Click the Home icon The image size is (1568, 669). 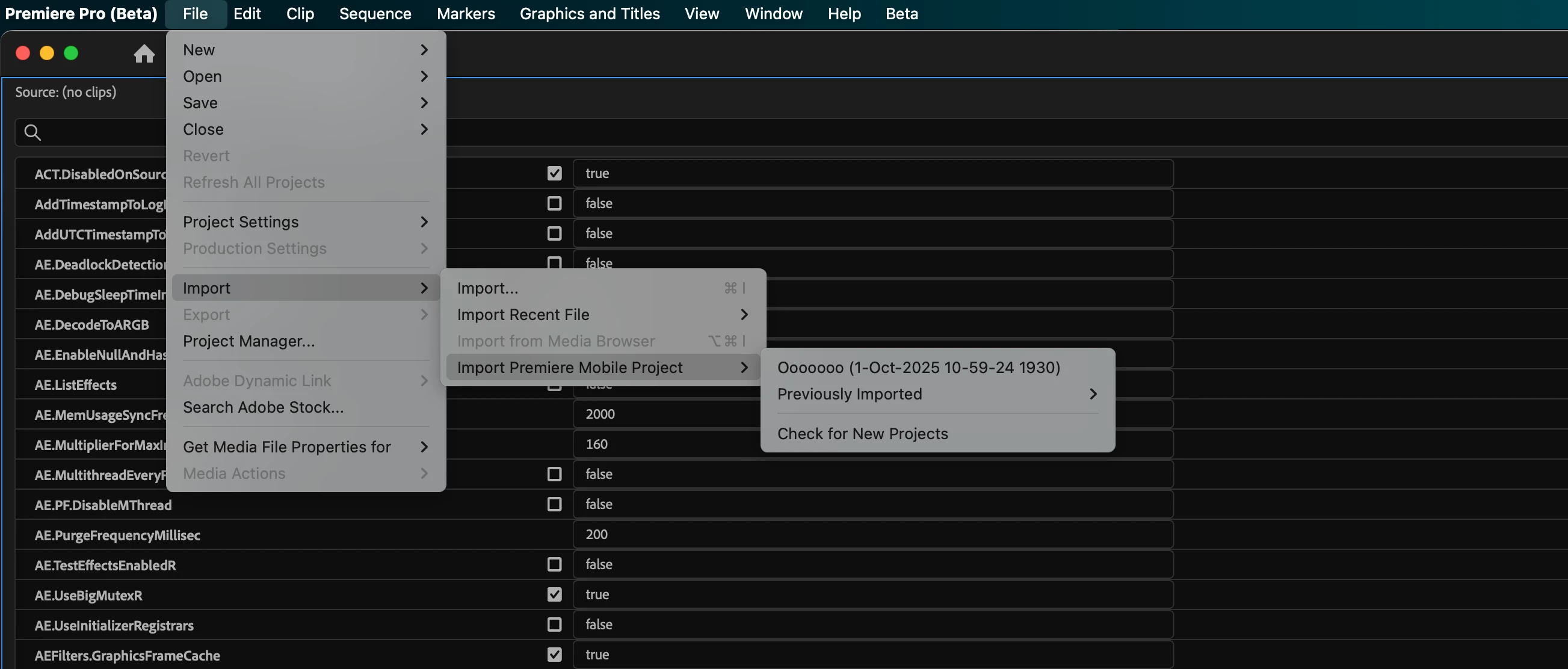[x=144, y=54]
